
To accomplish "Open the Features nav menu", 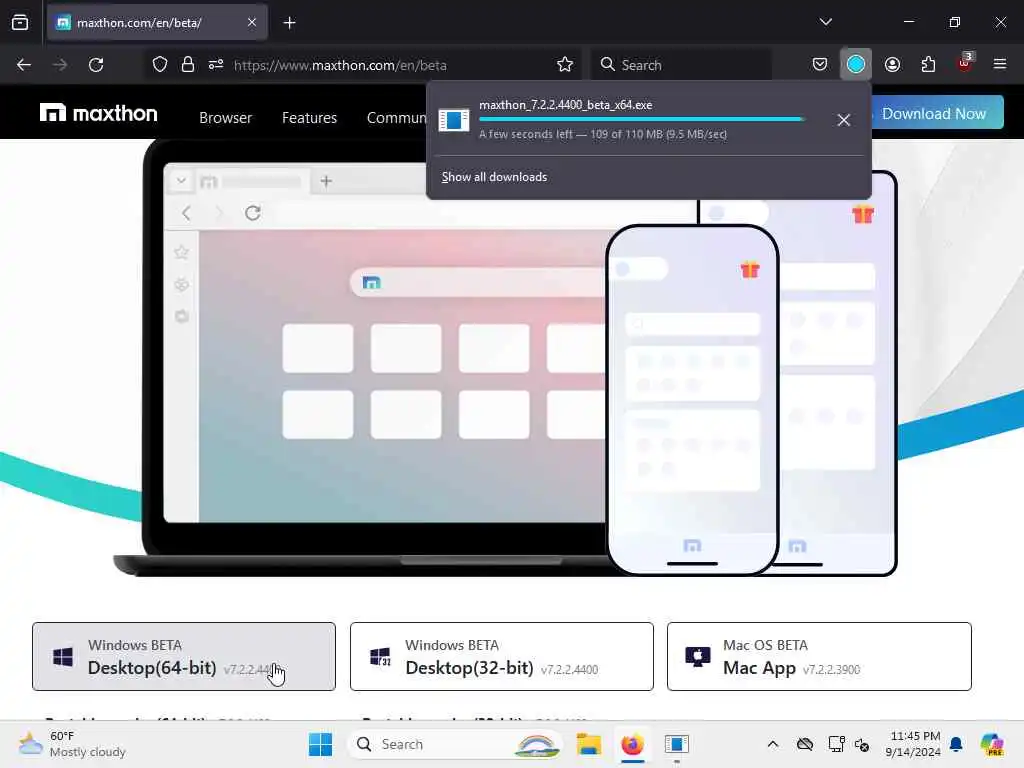I will tap(310, 118).
